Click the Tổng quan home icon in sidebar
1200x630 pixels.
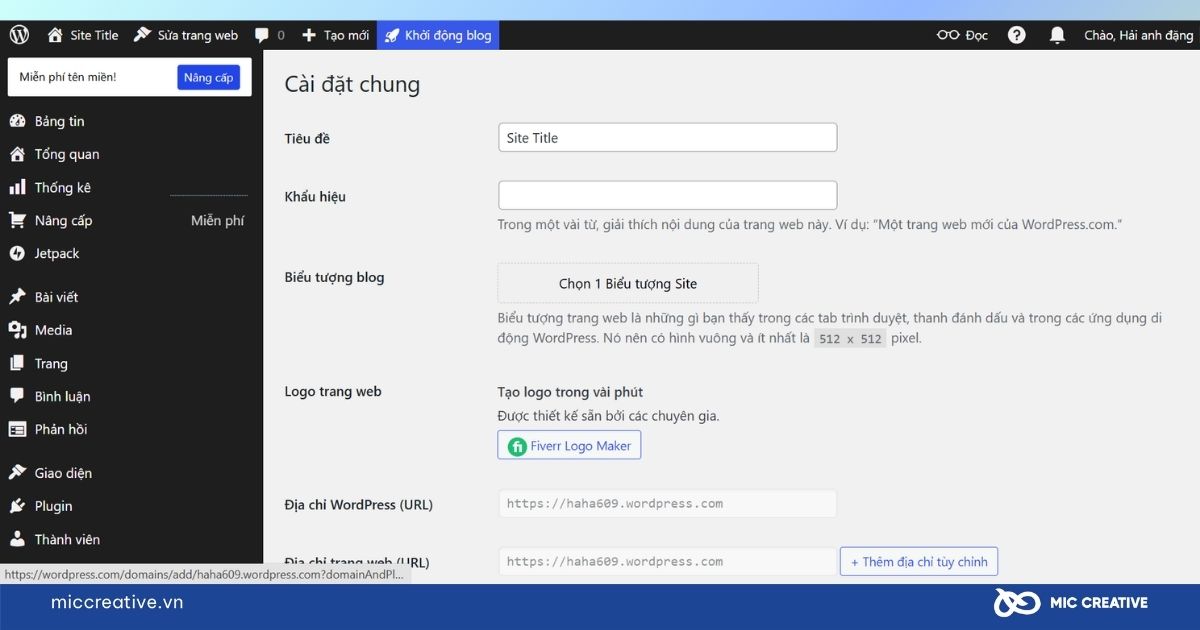17,154
